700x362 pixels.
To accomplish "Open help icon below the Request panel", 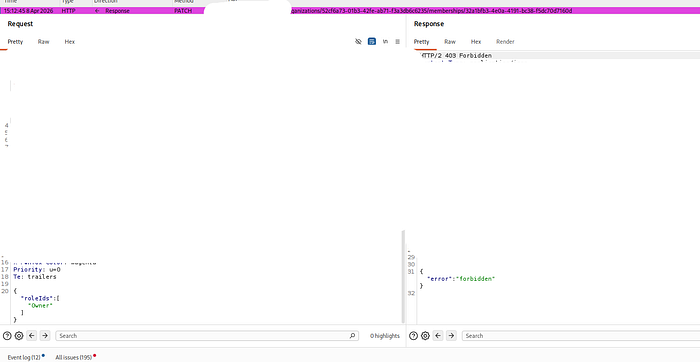I will click(x=7, y=336).
